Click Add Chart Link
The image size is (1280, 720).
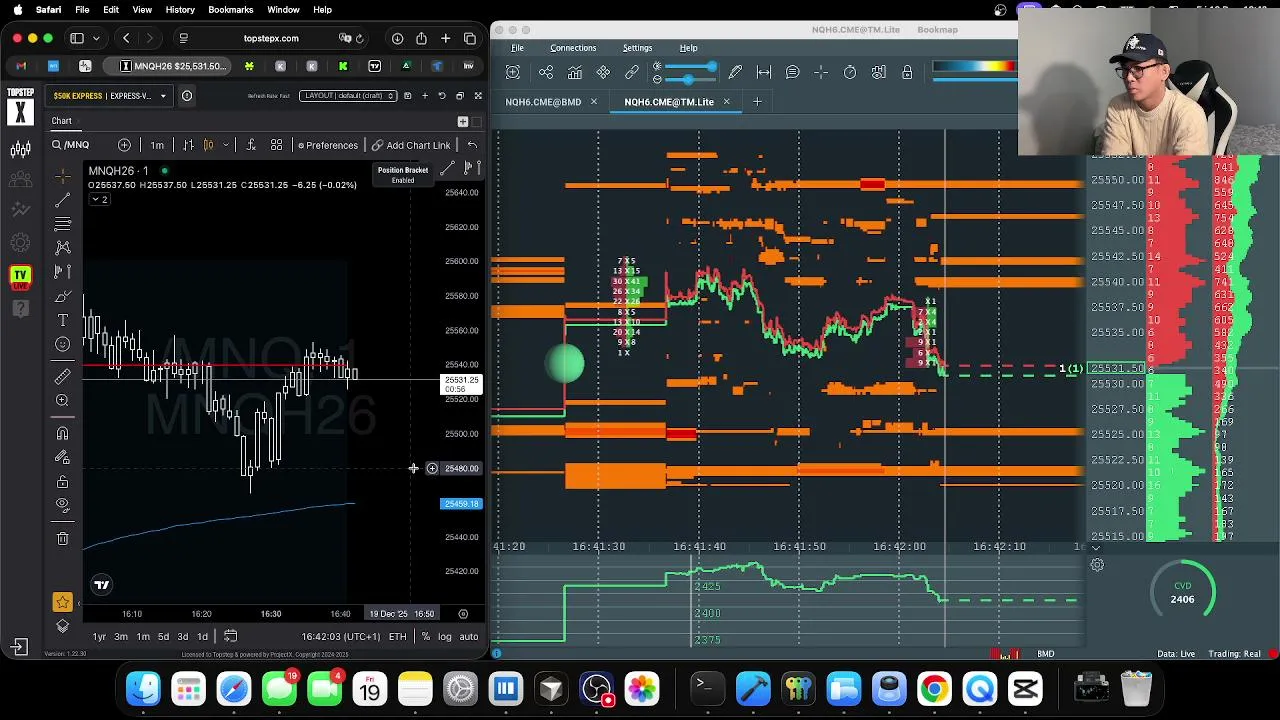(411, 145)
